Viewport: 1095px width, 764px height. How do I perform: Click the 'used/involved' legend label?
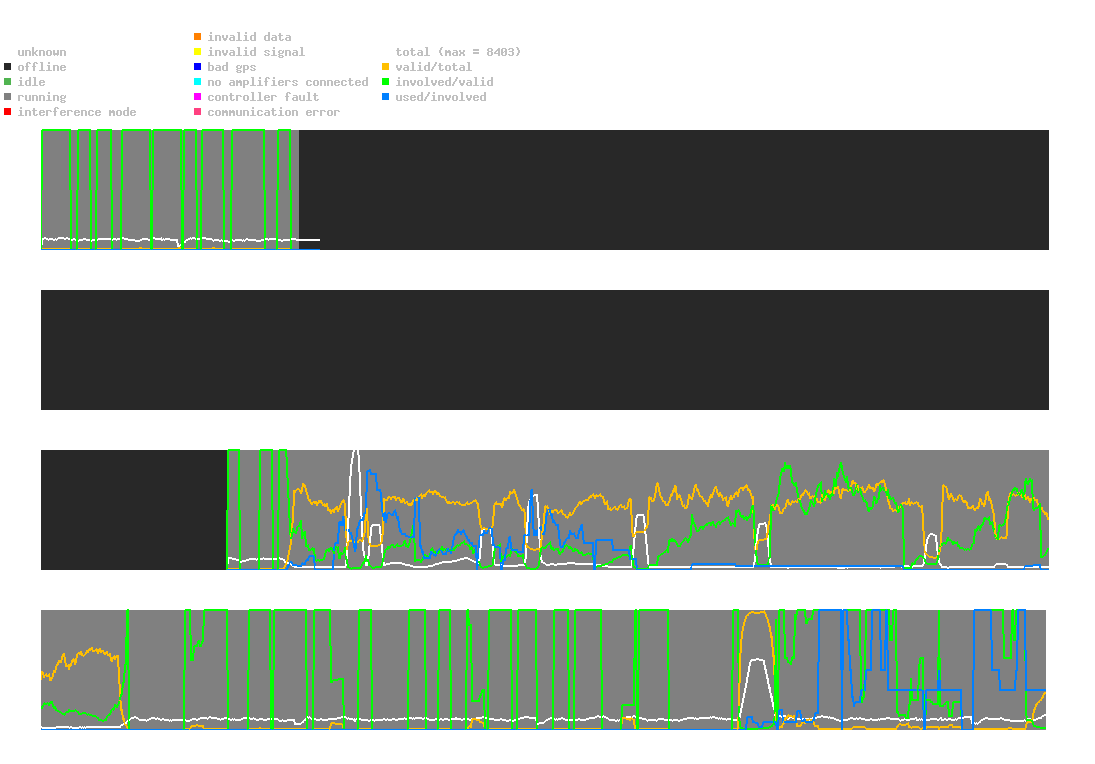441,97
